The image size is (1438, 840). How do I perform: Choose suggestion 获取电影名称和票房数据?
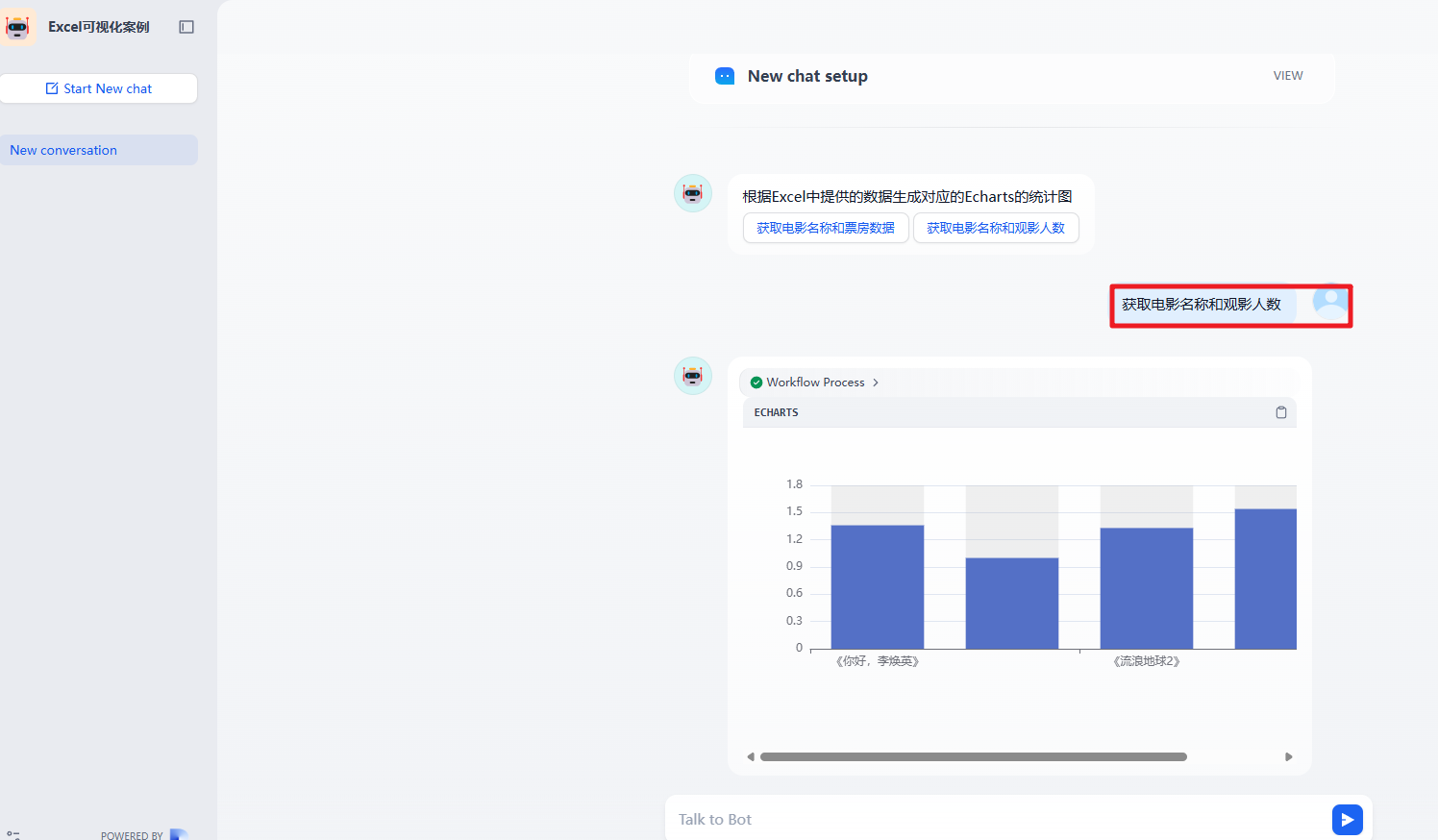click(825, 228)
